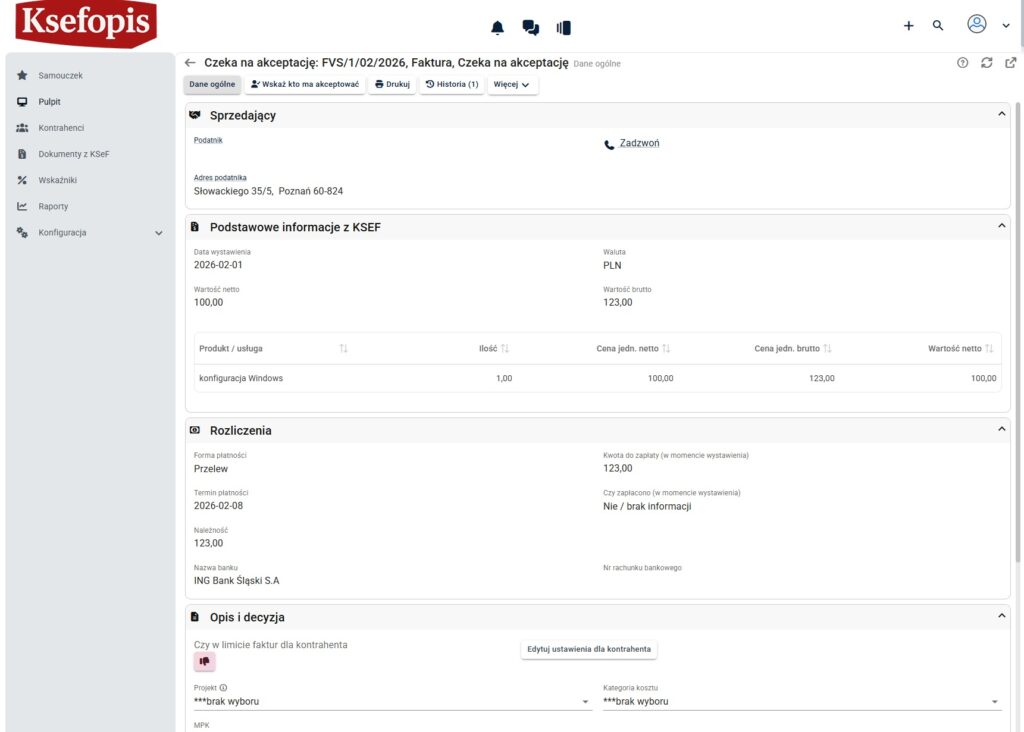Click Edytuj ustawienia dla kontrahenta button
Image resolution: width=1024 pixels, height=732 pixels.
[x=588, y=649]
